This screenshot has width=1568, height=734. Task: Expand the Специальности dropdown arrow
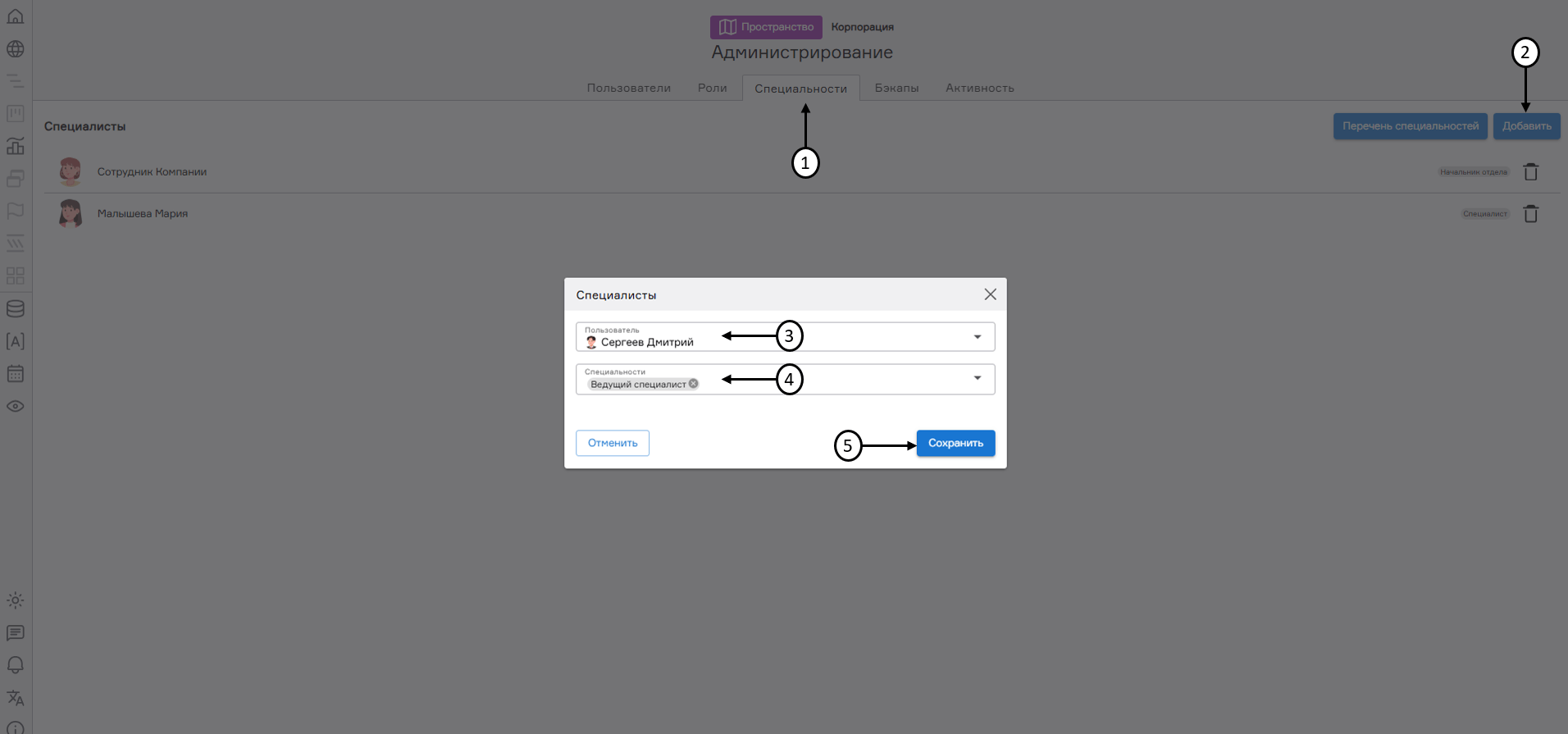click(977, 378)
